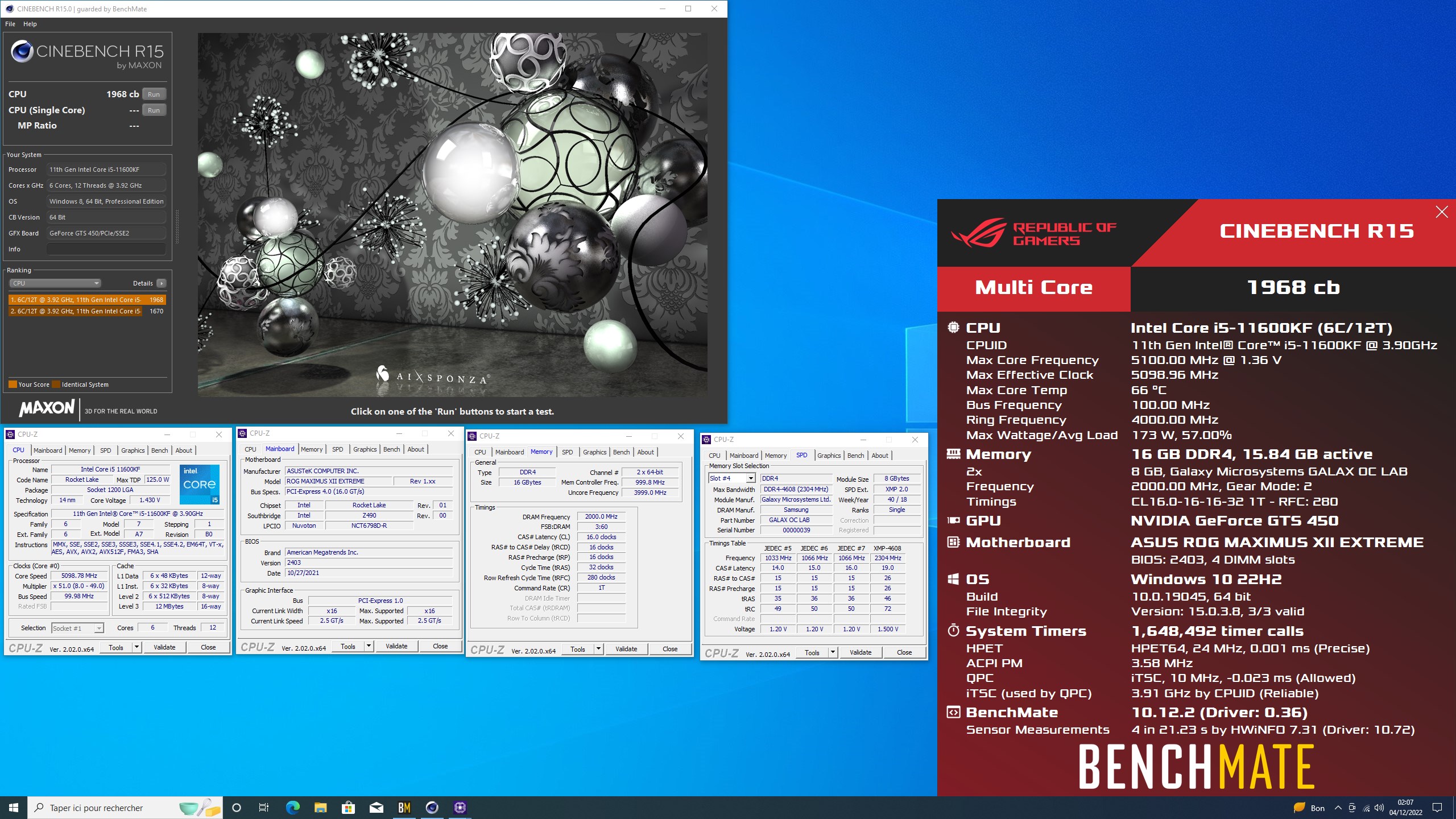Open Graphics tab in CPU-Z Mainboard window
1456x819 pixels.
pos(365,449)
